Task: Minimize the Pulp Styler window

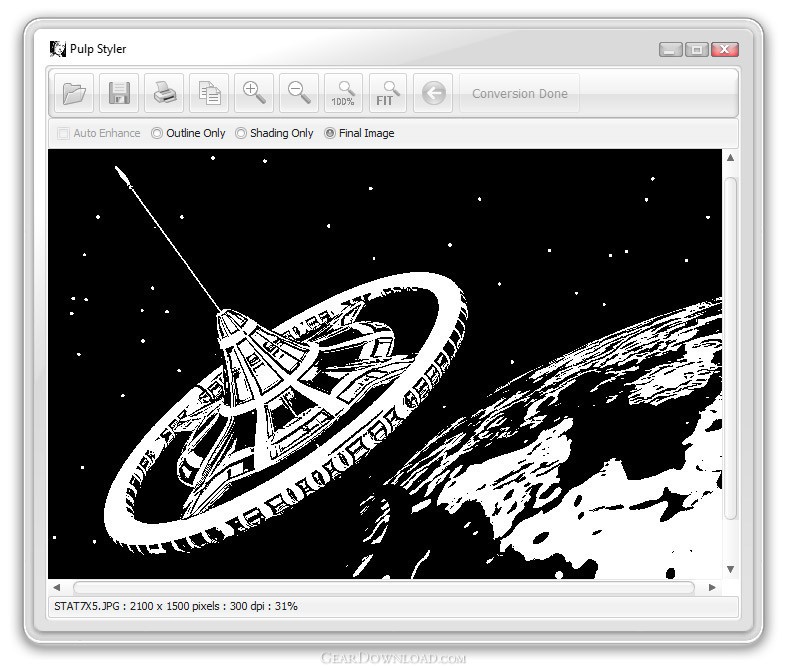Action: tap(670, 50)
